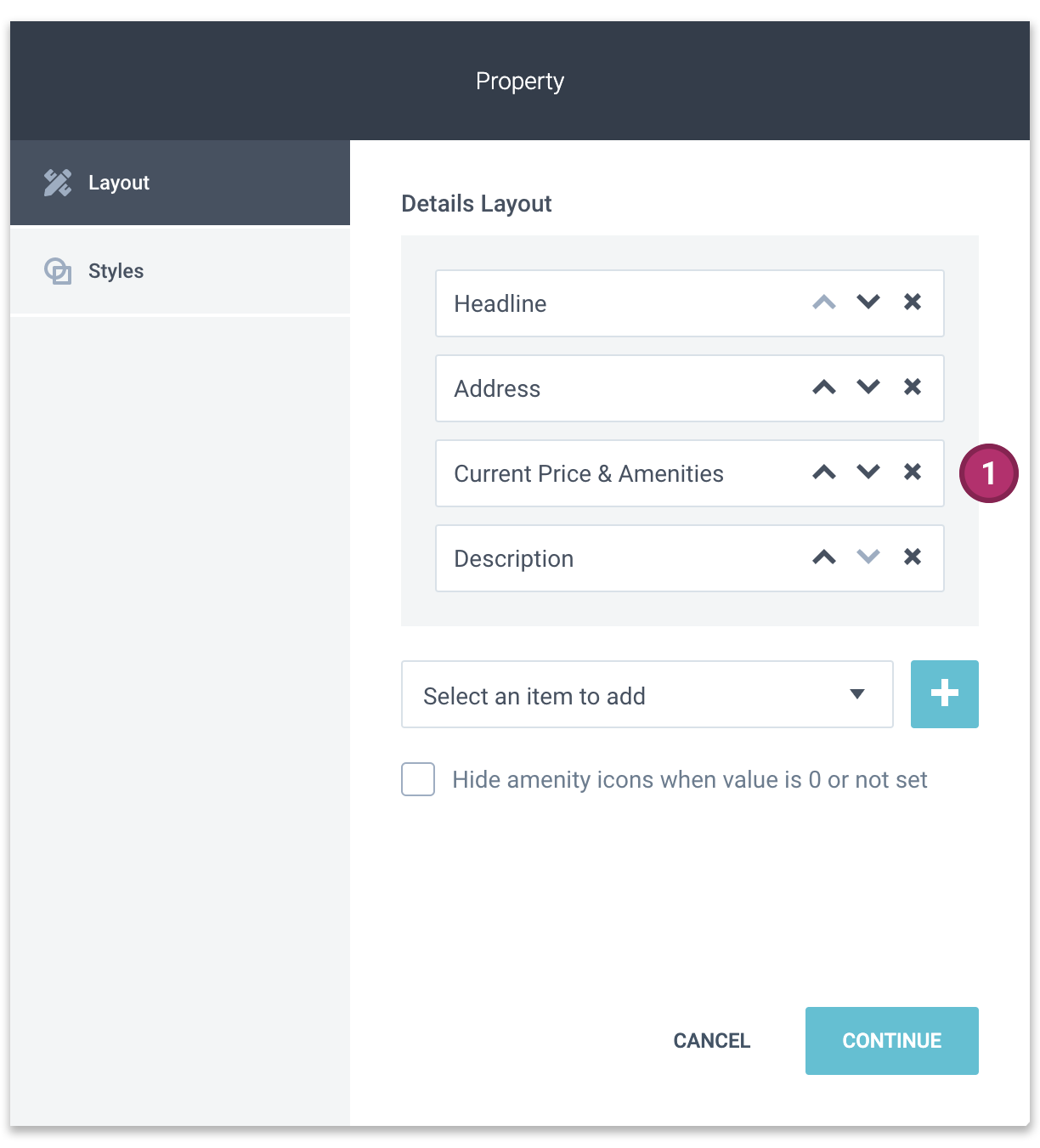Move Address item down

point(868,387)
